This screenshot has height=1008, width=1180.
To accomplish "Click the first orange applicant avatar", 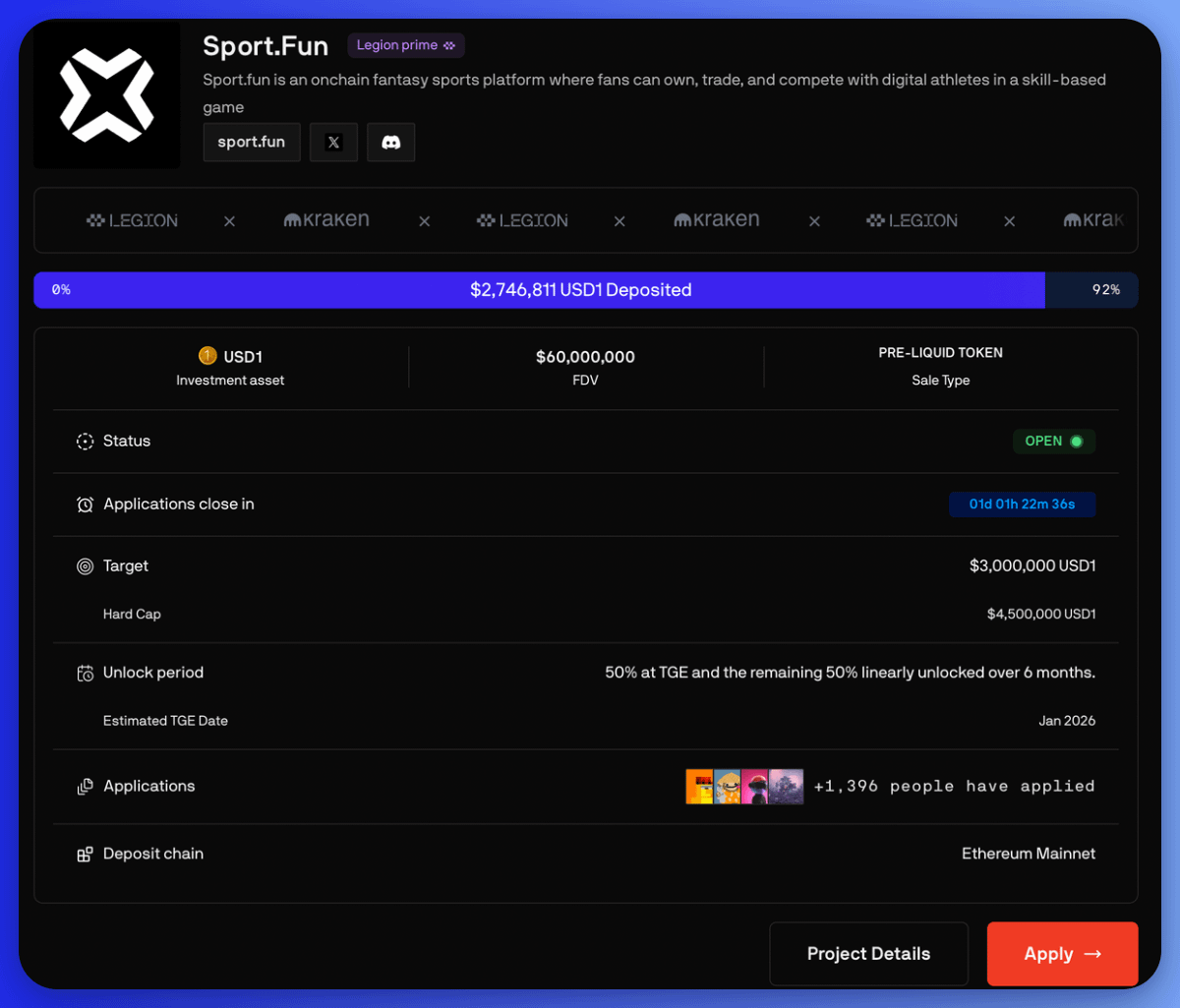I will click(699, 787).
